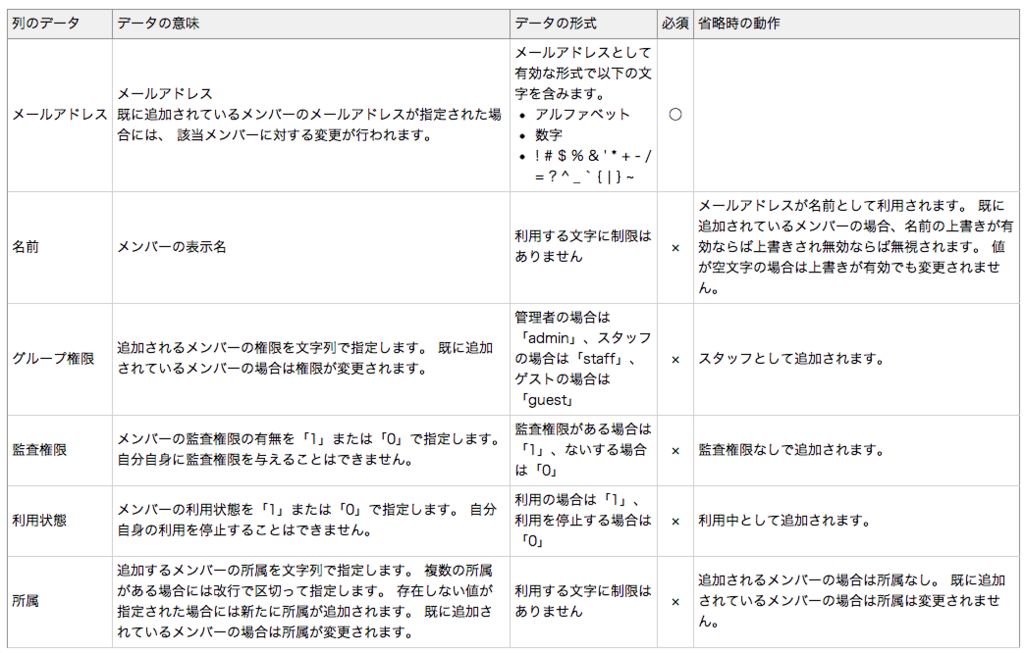Viewport: 1024px width, 653px height.
Task: Select the 所属 row label cell
Action: coord(60,601)
